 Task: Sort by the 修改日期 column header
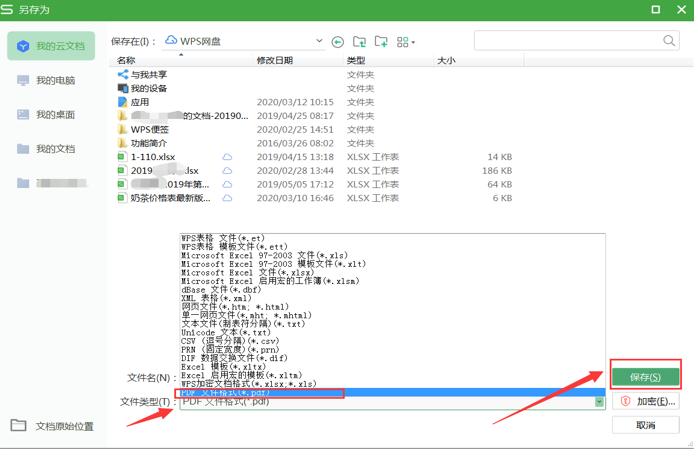275,60
